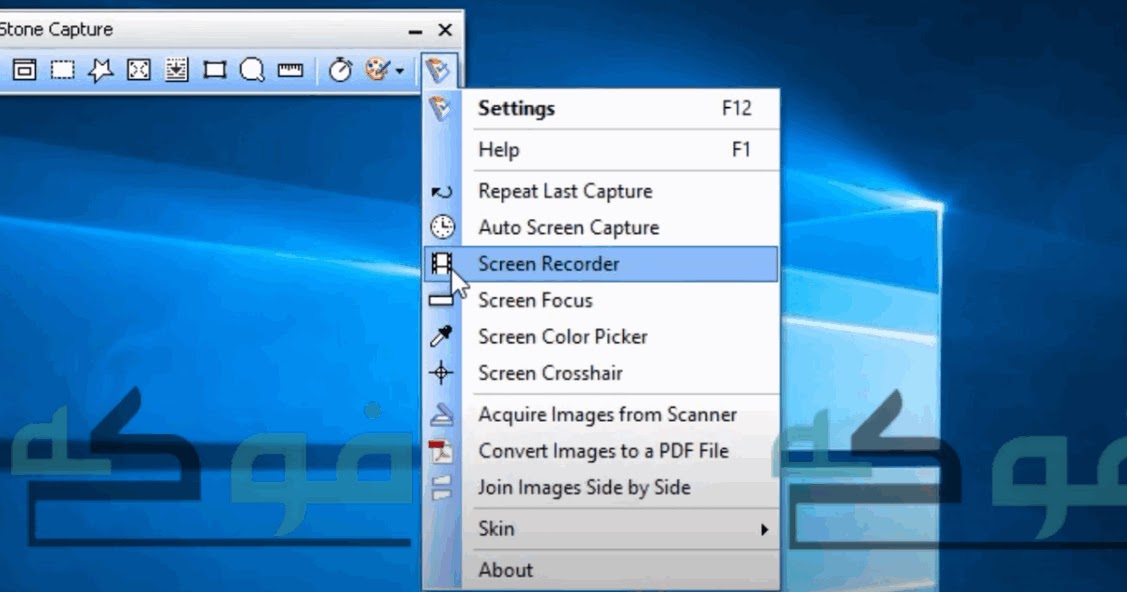This screenshot has height=592, width=1127.
Task: Click Join Images Side by Side
Action: point(601,487)
